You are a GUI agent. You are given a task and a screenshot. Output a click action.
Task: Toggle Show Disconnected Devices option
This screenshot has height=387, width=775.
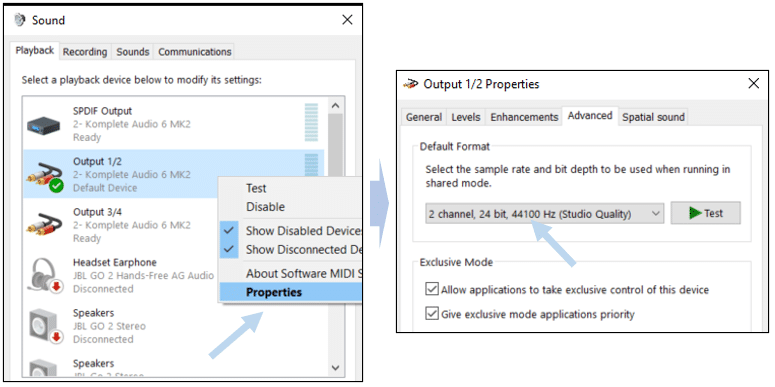click(291, 249)
